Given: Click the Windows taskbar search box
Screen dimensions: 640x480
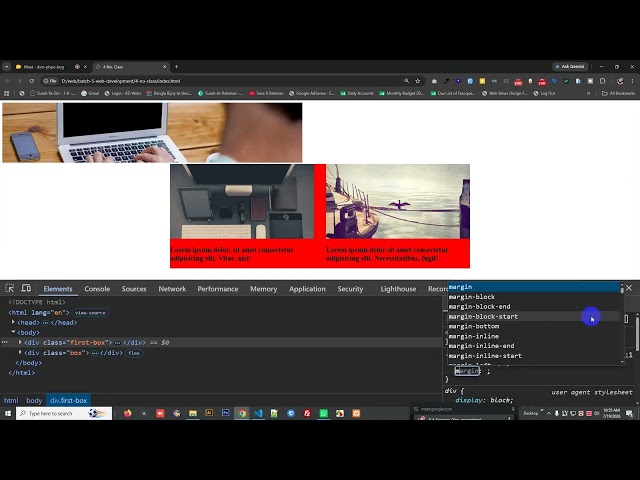Looking at the screenshot, I should [x=64, y=413].
